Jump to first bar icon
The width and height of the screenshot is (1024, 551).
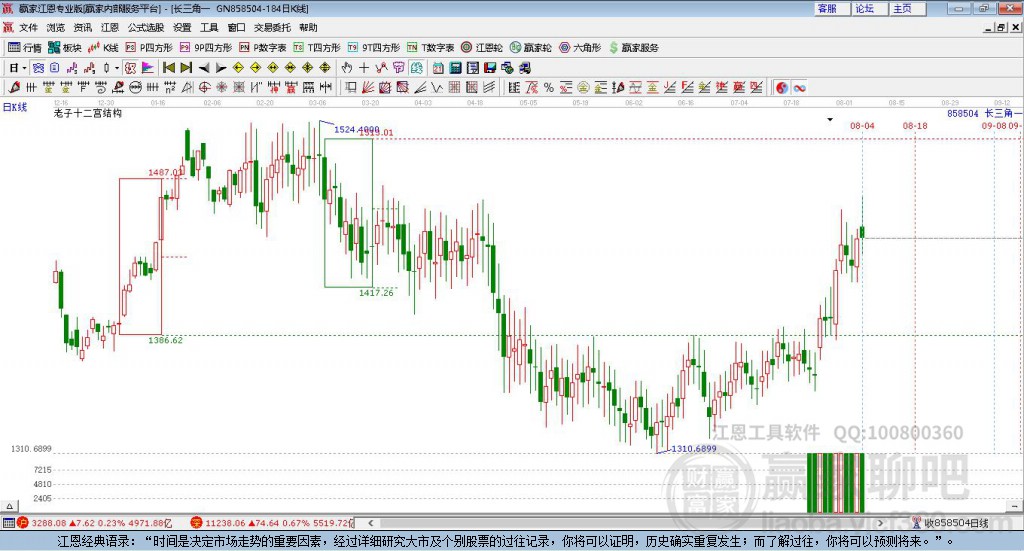coord(168,68)
